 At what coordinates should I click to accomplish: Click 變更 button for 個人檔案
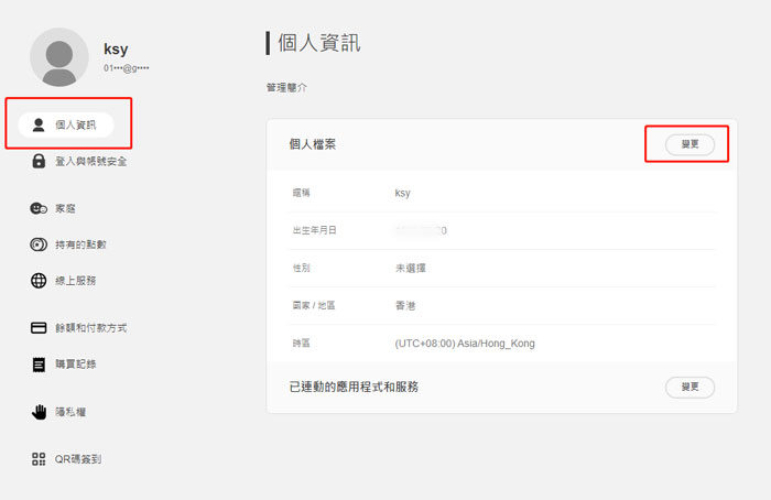[690, 145]
